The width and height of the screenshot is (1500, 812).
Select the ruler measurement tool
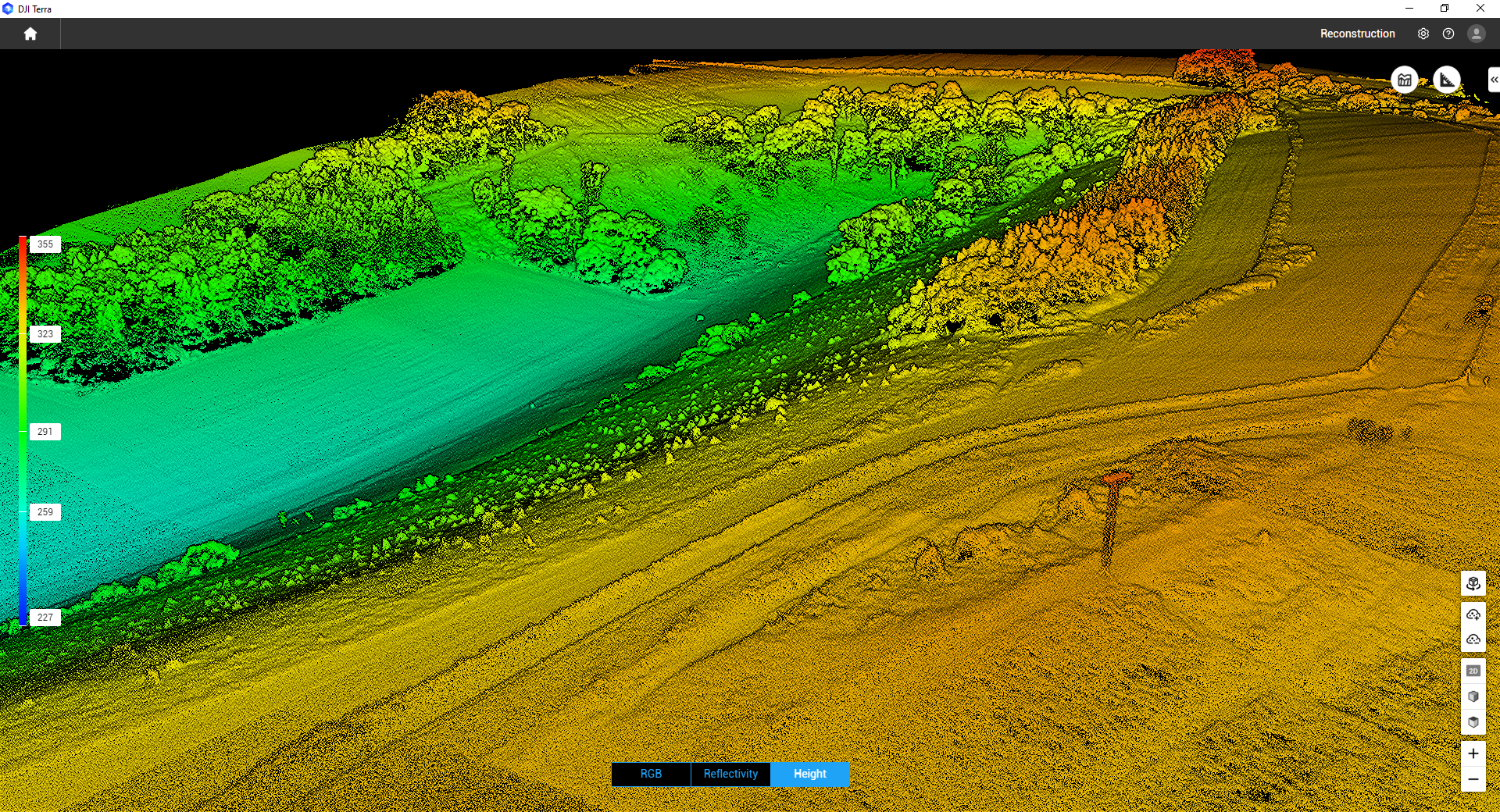coord(1447,80)
